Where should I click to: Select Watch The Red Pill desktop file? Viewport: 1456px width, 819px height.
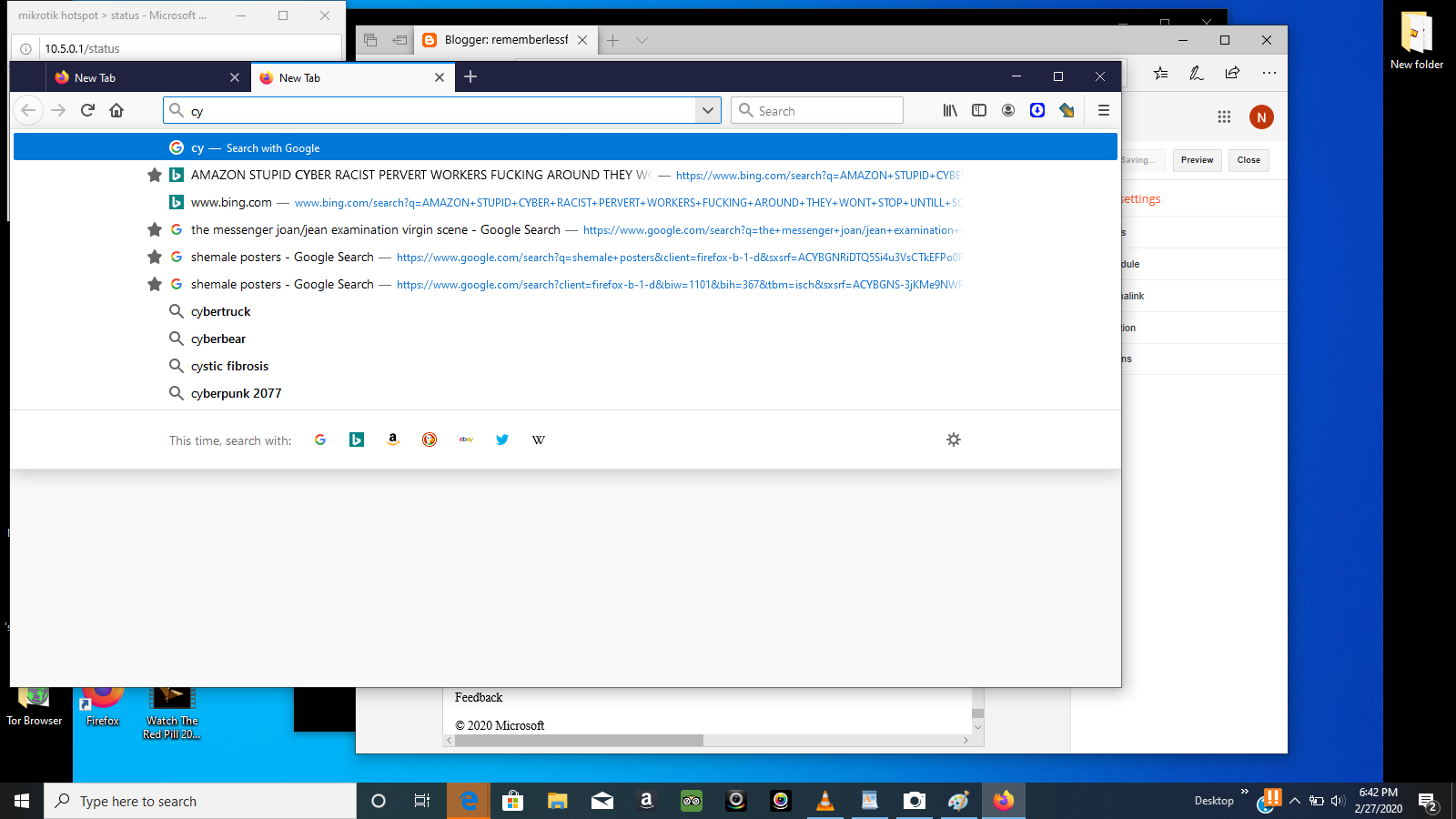pos(171,713)
